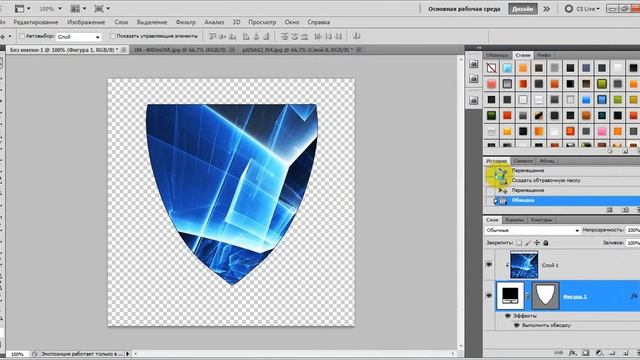640x360 pixels.
Task: Toggle visibility of Выполнить обводку effect
Action: click(x=516, y=325)
